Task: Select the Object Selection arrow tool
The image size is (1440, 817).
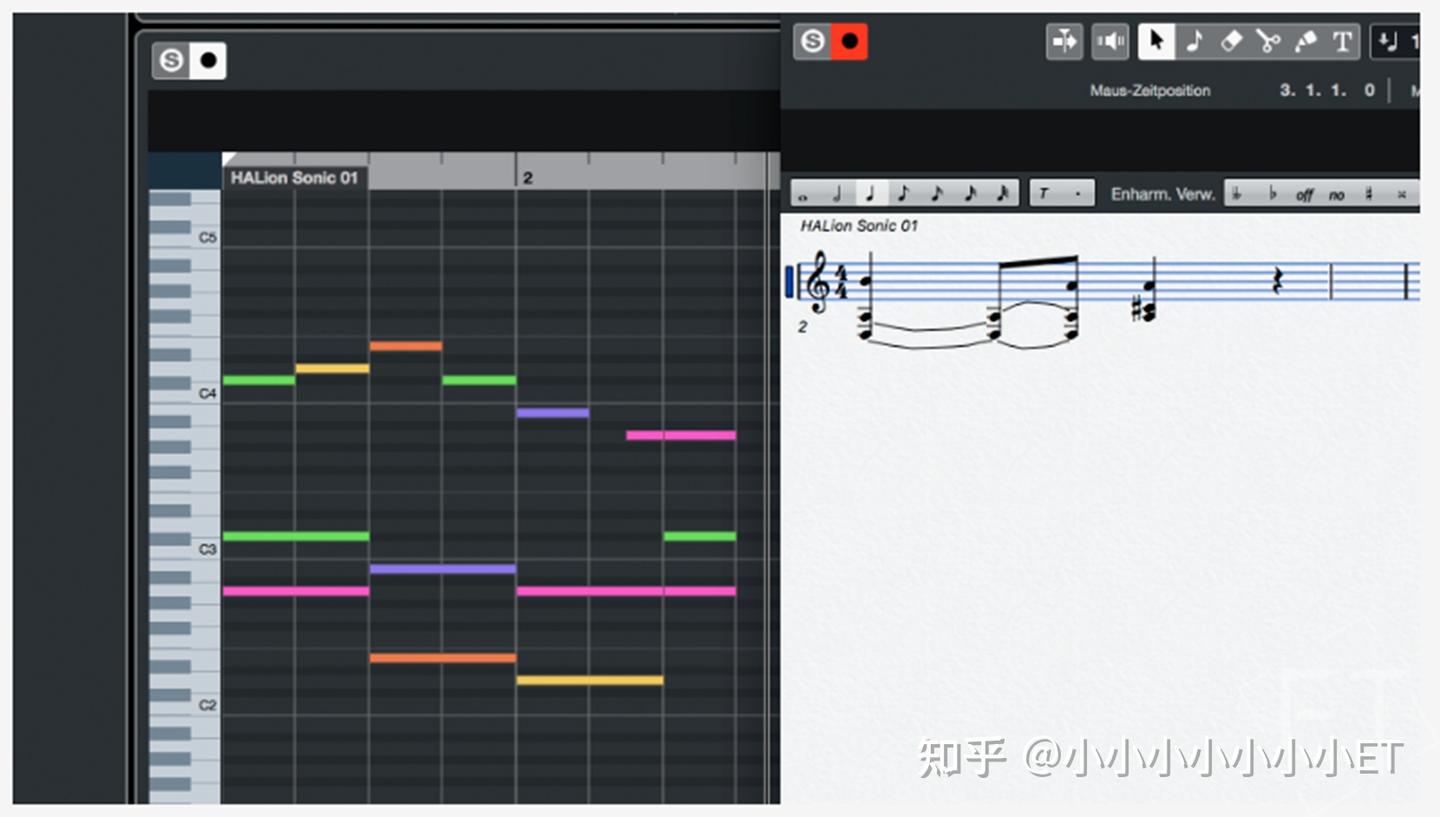Action: [x=1155, y=41]
